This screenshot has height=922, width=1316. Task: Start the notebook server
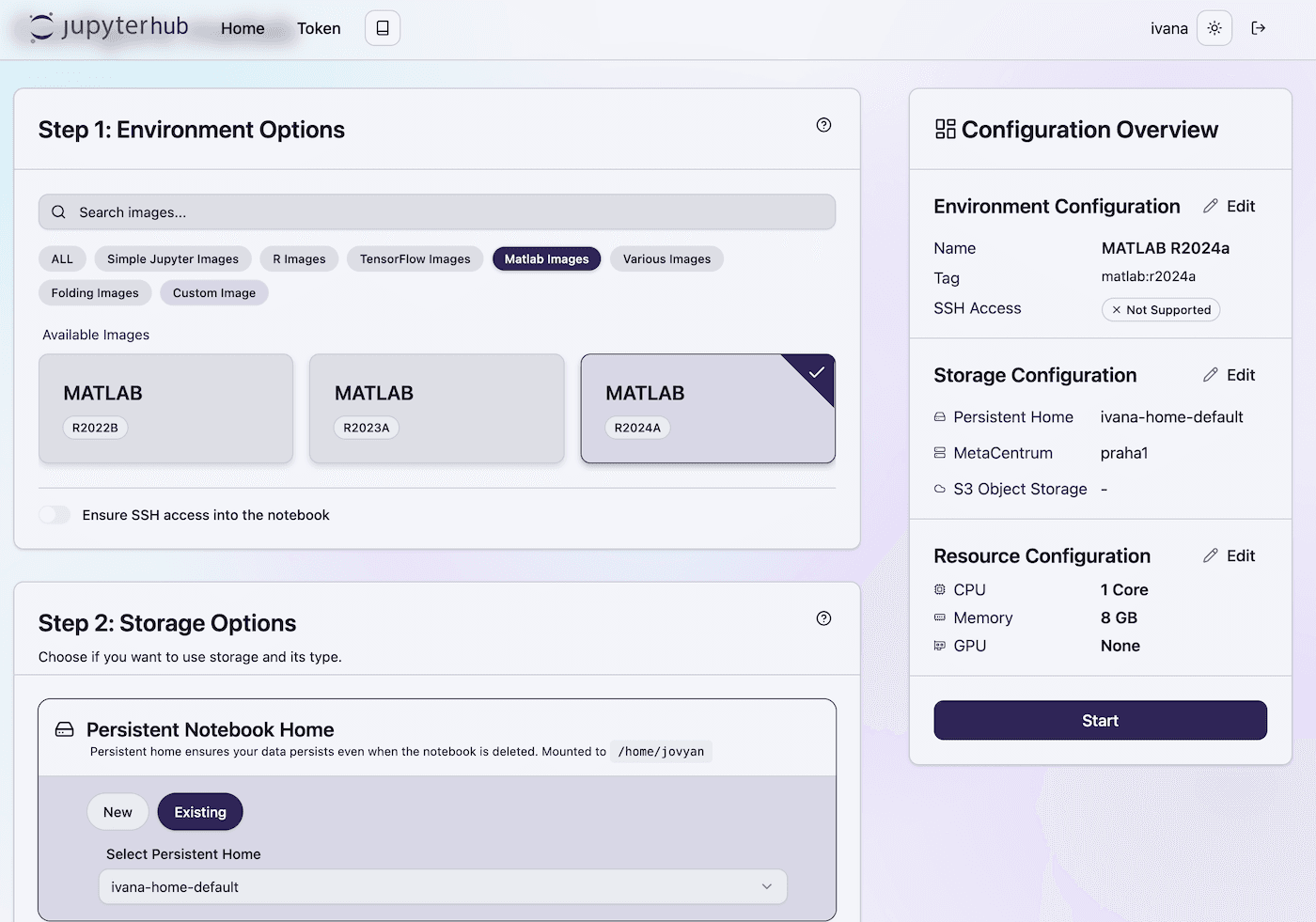click(x=1100, y=721)
